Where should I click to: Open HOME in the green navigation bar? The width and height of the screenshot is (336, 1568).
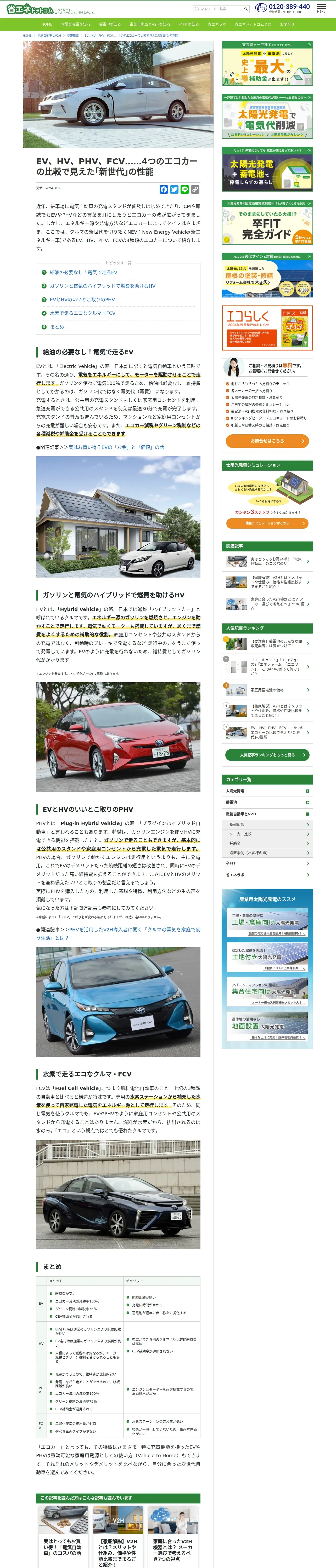(x=46, y=24)
